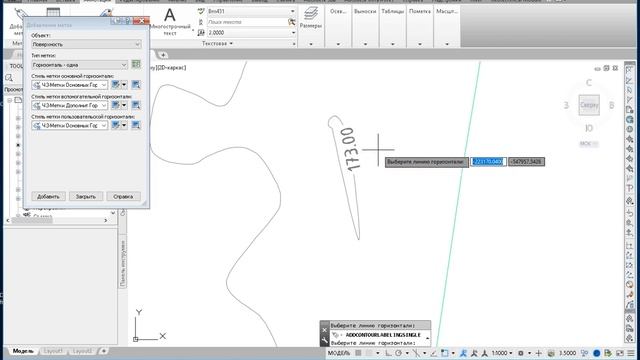Toggle the grid display in the status bar
Viewport: 640px width, 360px height.
(x=358, y=353)
